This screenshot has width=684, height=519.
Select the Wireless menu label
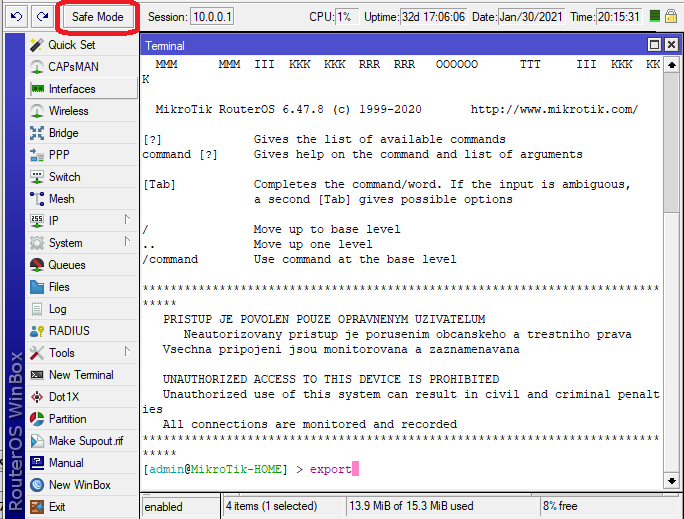tap(68, 111)
